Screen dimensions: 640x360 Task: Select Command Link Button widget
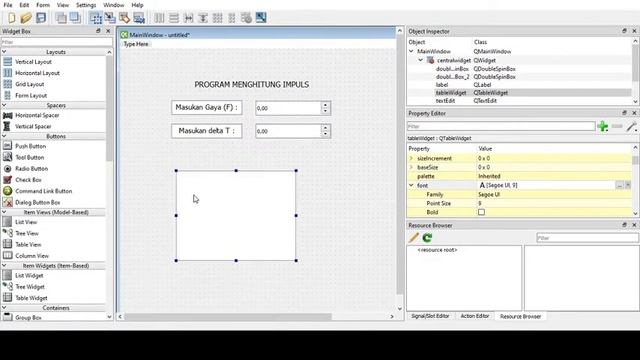click(x=44, y=191)
